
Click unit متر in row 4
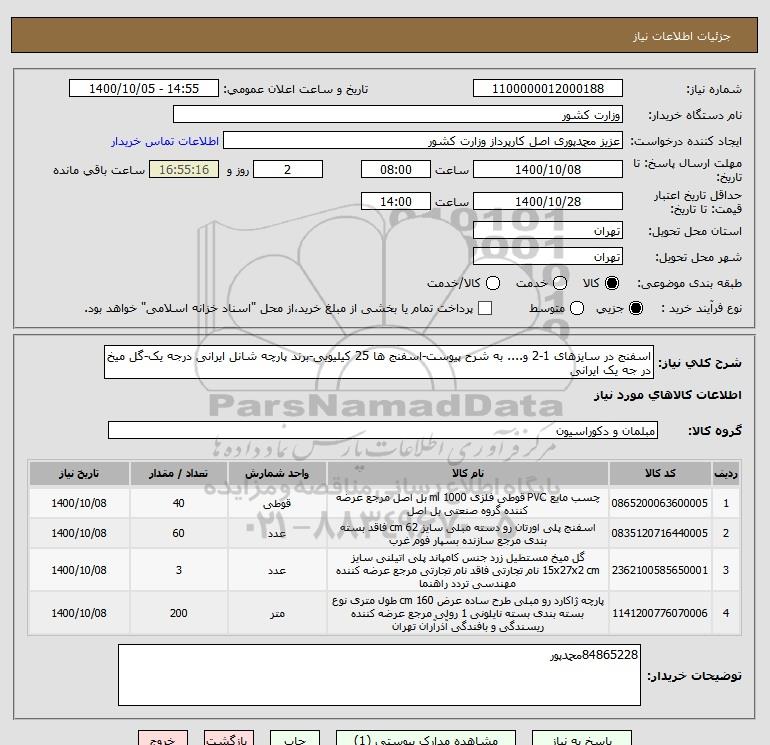point(277,614)
